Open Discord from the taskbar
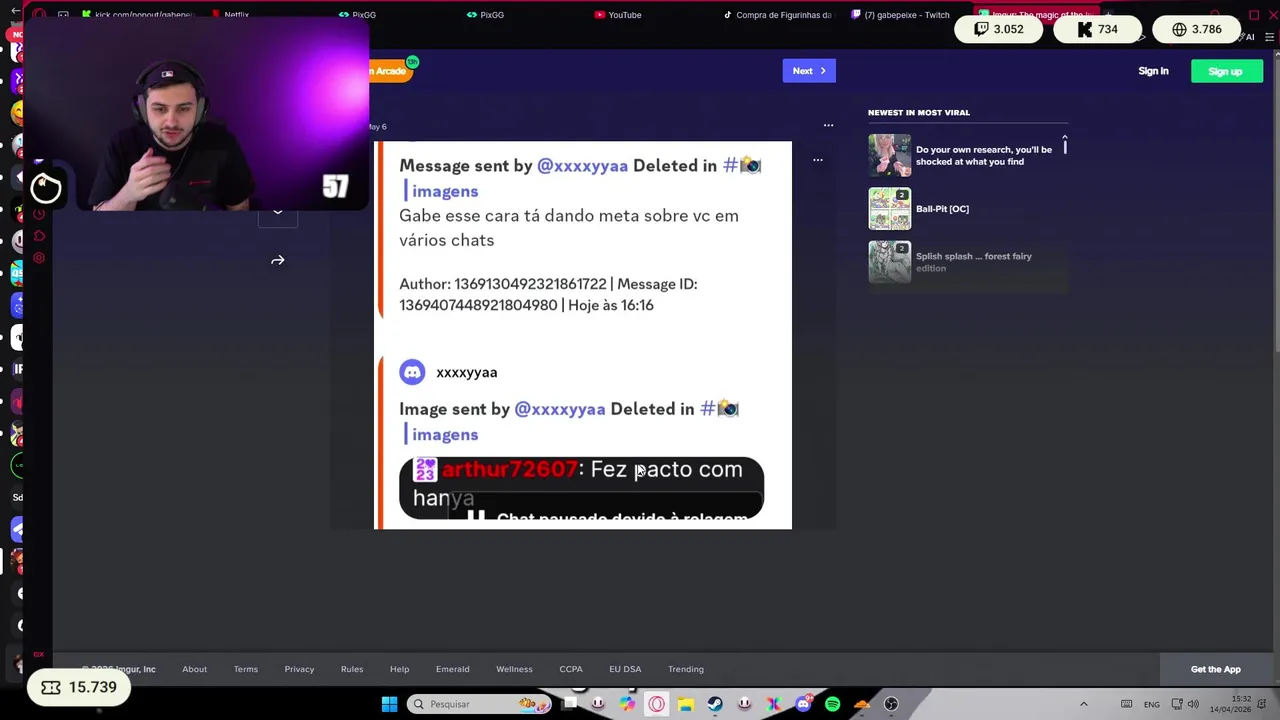The width and height of the screenshot is (1280, 720). click(803, 704)
